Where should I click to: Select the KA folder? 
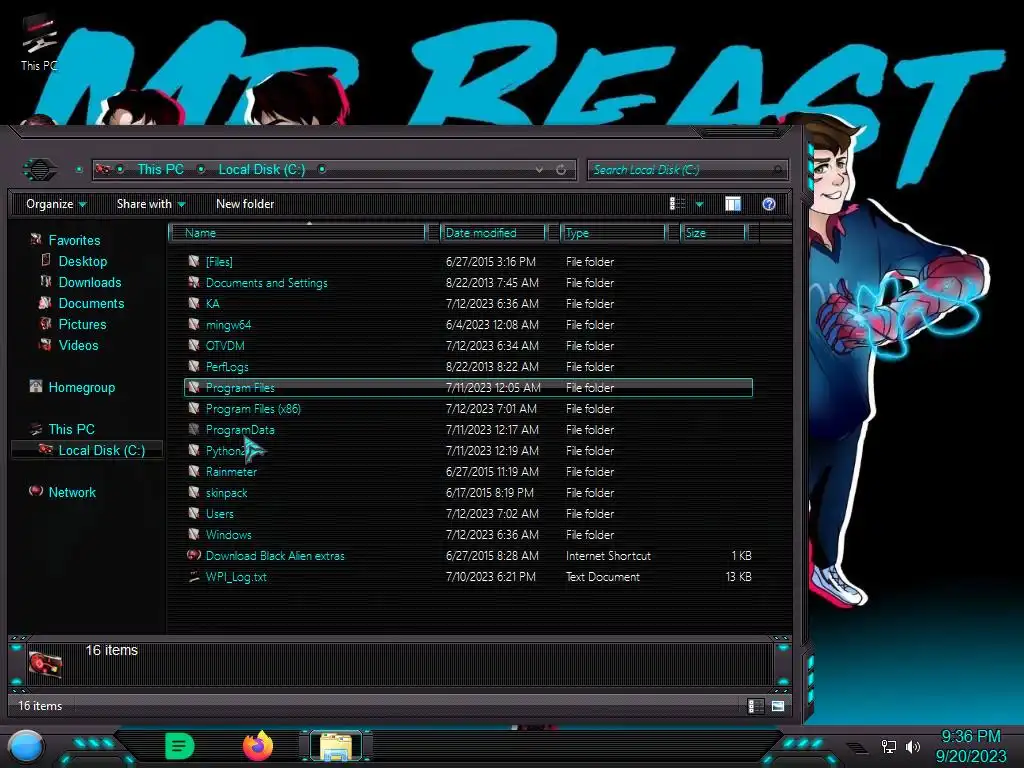tap(213, 304)
